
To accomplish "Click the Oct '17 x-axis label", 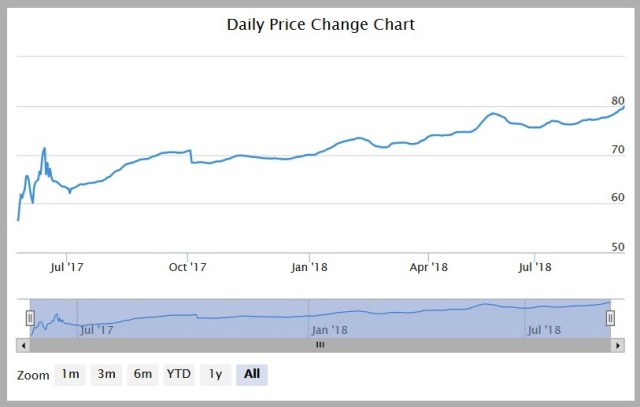I will tap(187, 267).
